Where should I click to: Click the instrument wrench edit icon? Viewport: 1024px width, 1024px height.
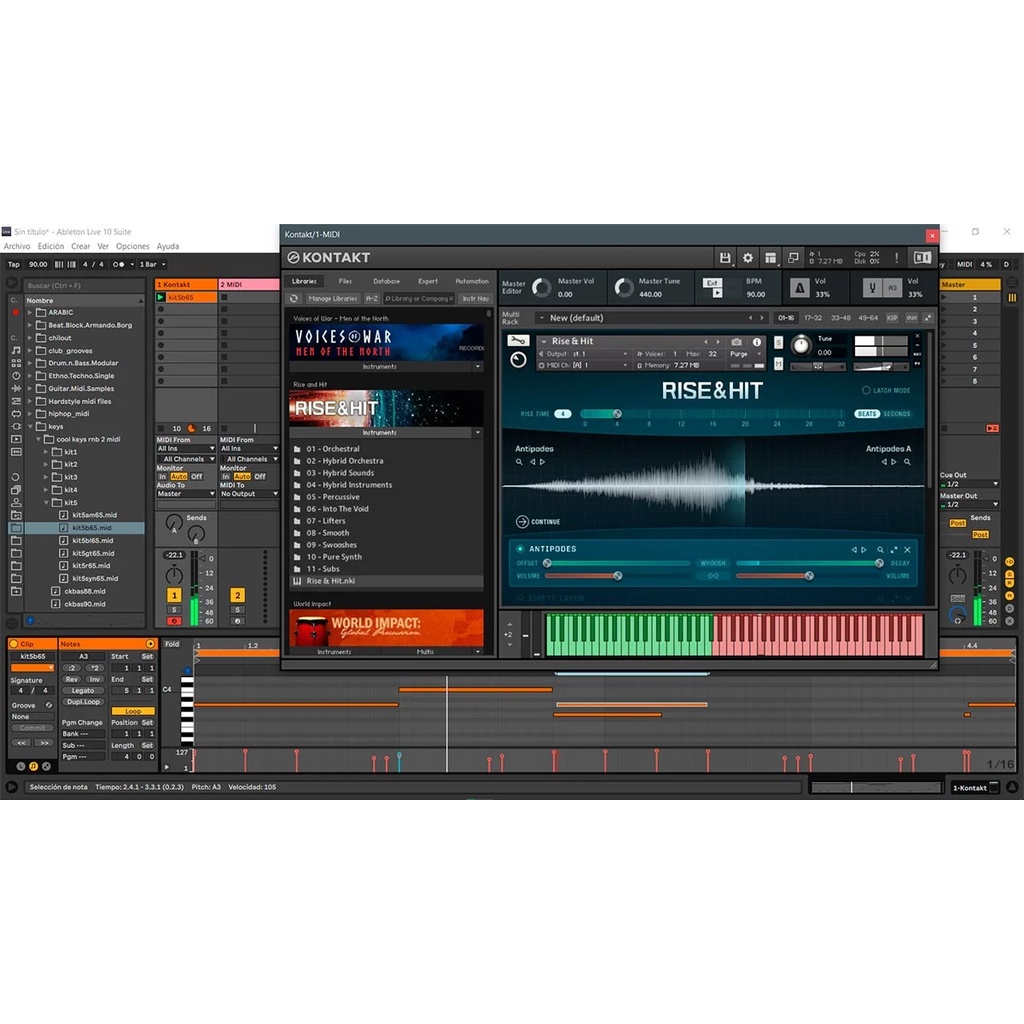pyautogui.click(x=518, y=341)
